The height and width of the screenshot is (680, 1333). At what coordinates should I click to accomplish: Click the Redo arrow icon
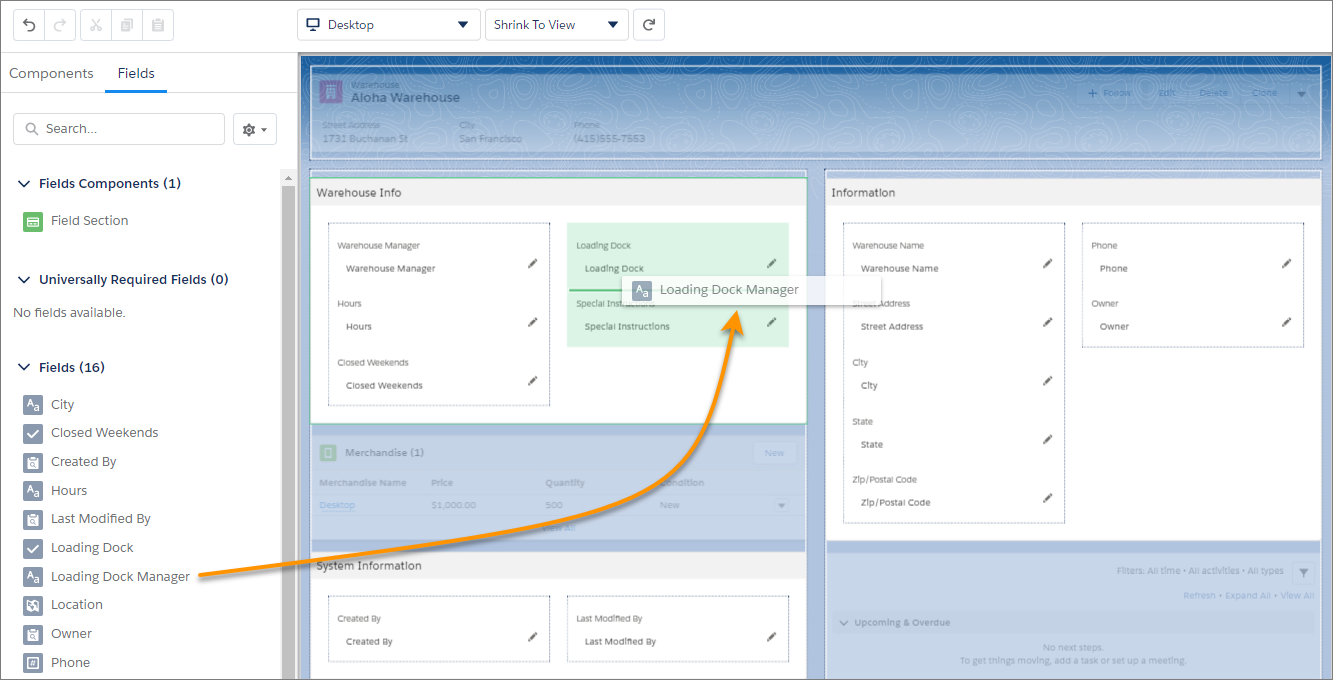coord(60,25)
